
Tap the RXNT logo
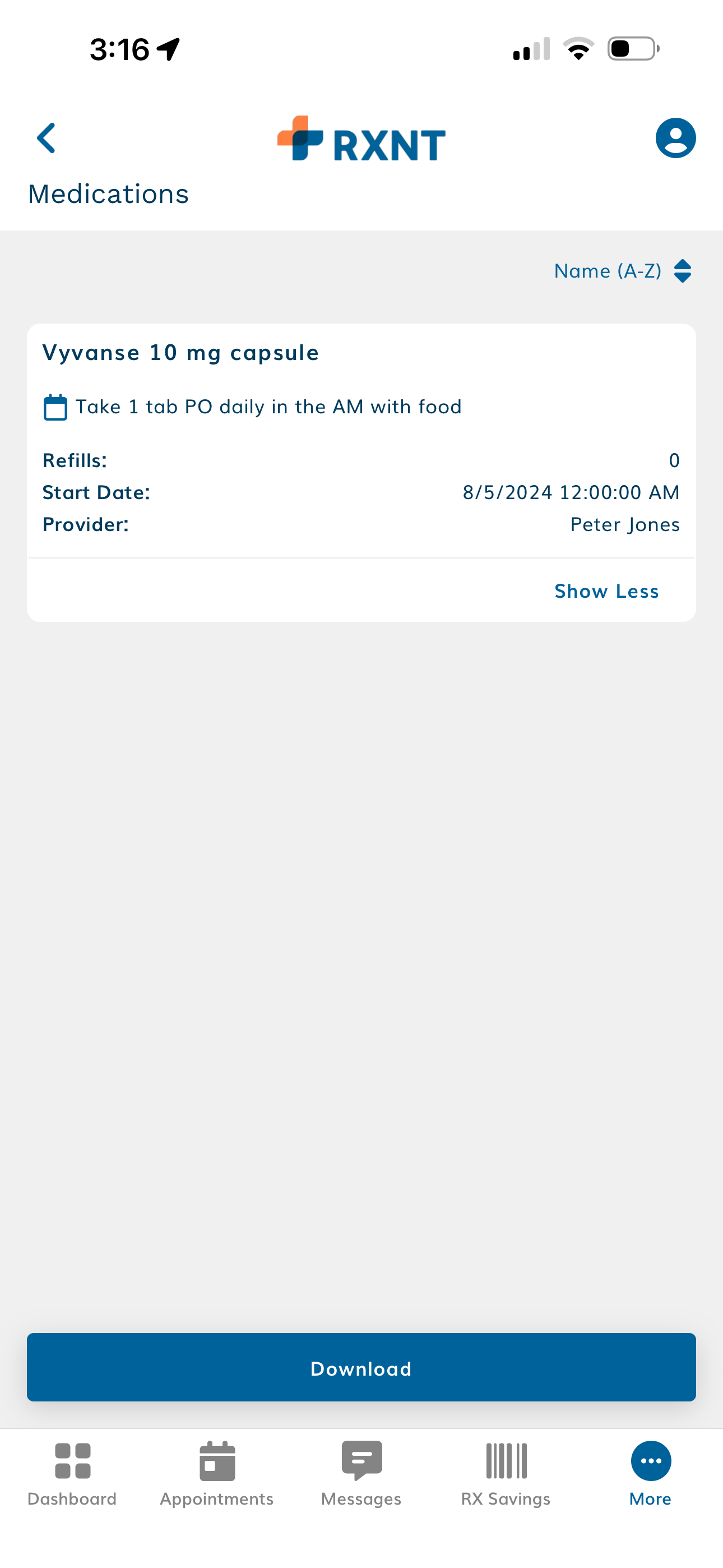(361, 140)
